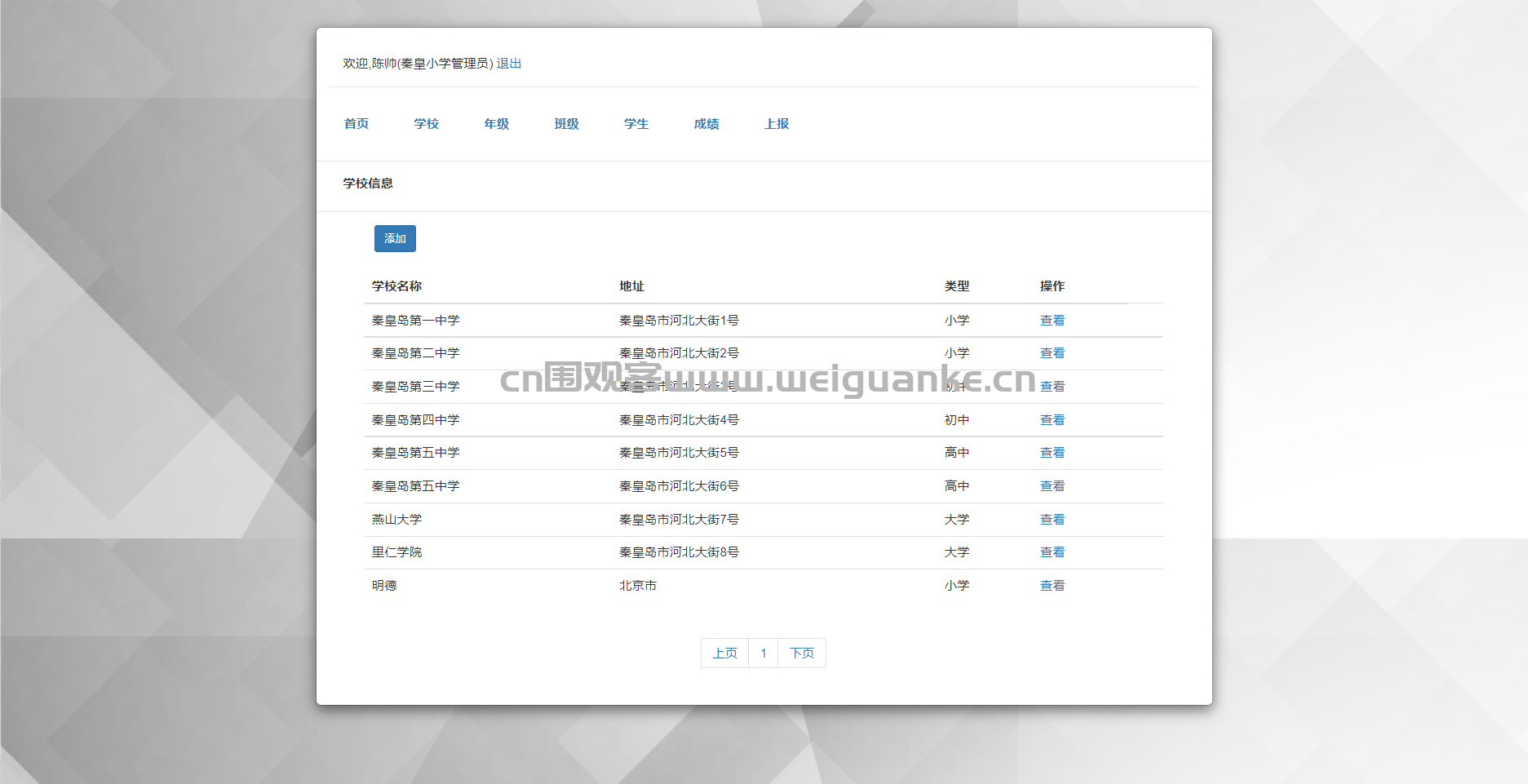Open 查看 for the 河北大街5号 row
1528x784 pixels.
[x=1052, y=453]
